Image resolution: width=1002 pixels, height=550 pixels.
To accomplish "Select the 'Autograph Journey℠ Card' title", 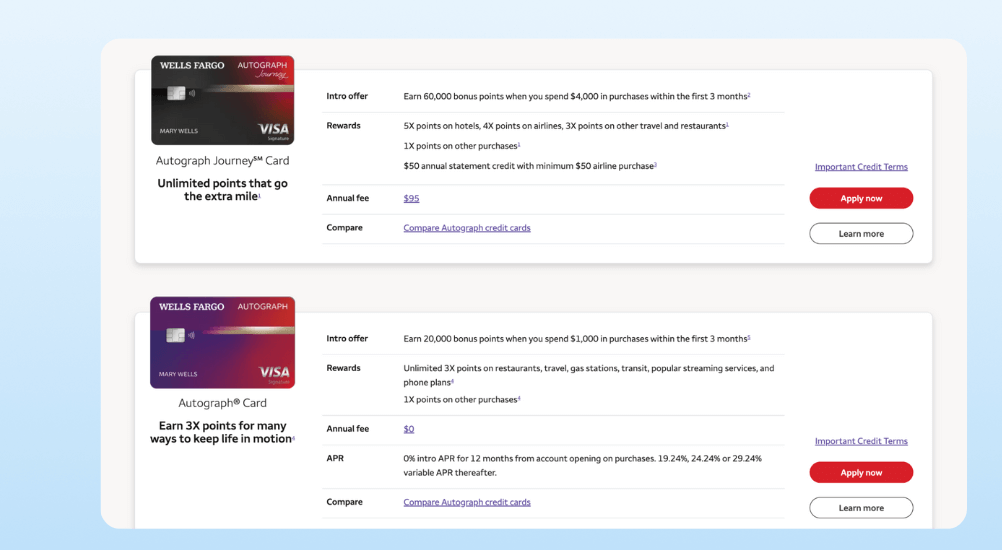I will (x=222, y=161).
